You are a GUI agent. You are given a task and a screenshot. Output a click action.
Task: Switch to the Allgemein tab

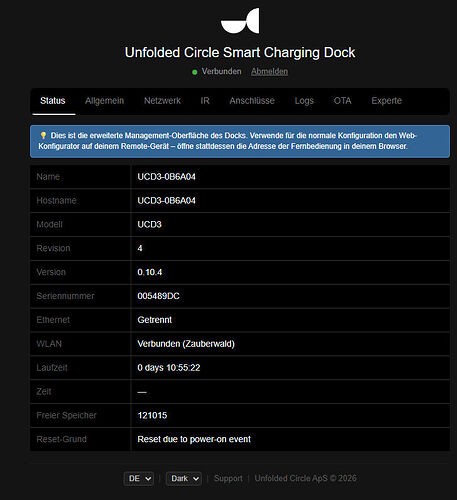tap(104, 101)
